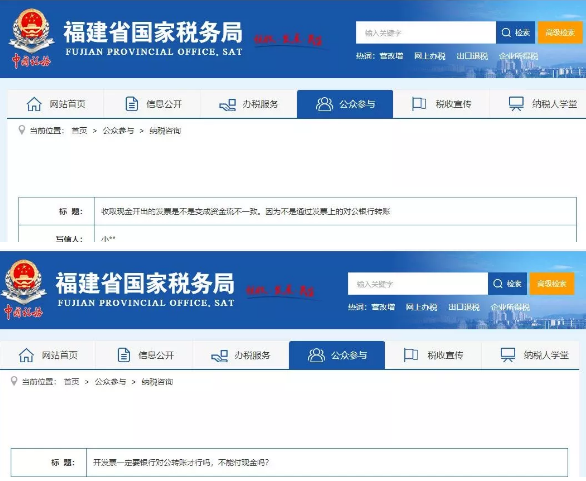
Task: Click the location pin icon in top breadcrumb
Action: 22,130
